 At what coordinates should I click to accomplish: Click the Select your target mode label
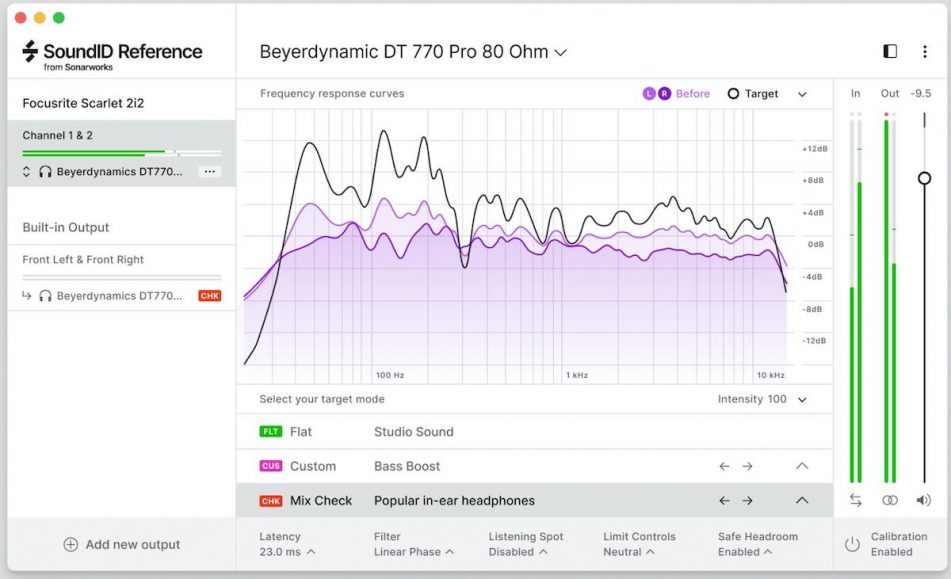pyautogui.click(x=322, y=399)
